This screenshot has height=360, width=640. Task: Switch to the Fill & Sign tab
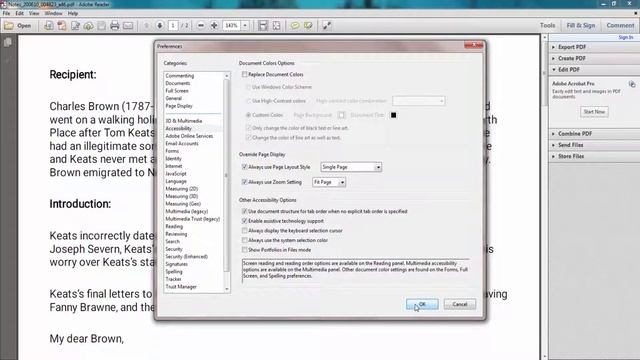click(580, 25)
